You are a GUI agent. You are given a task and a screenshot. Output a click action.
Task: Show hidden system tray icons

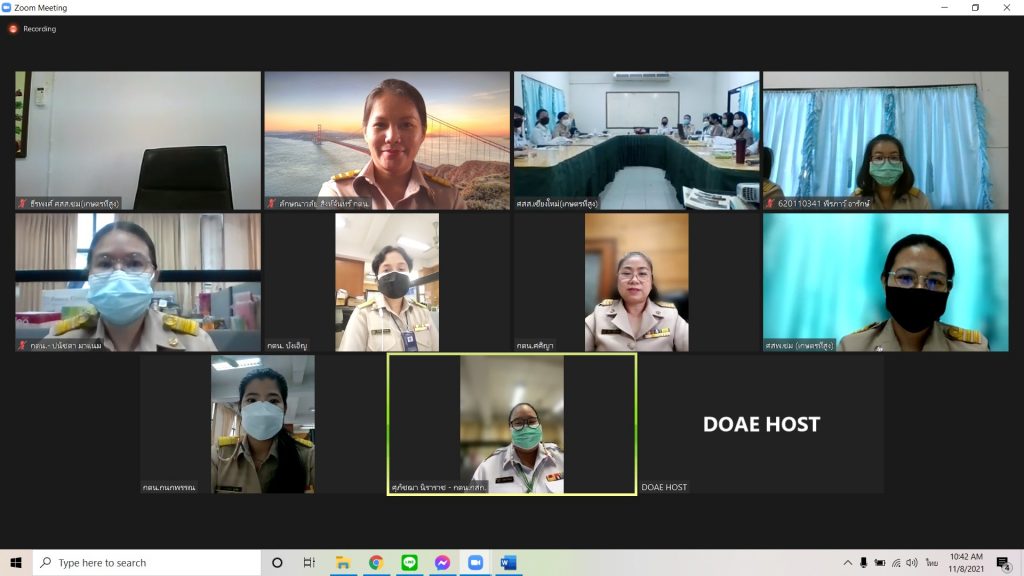[x=848, y=563]
